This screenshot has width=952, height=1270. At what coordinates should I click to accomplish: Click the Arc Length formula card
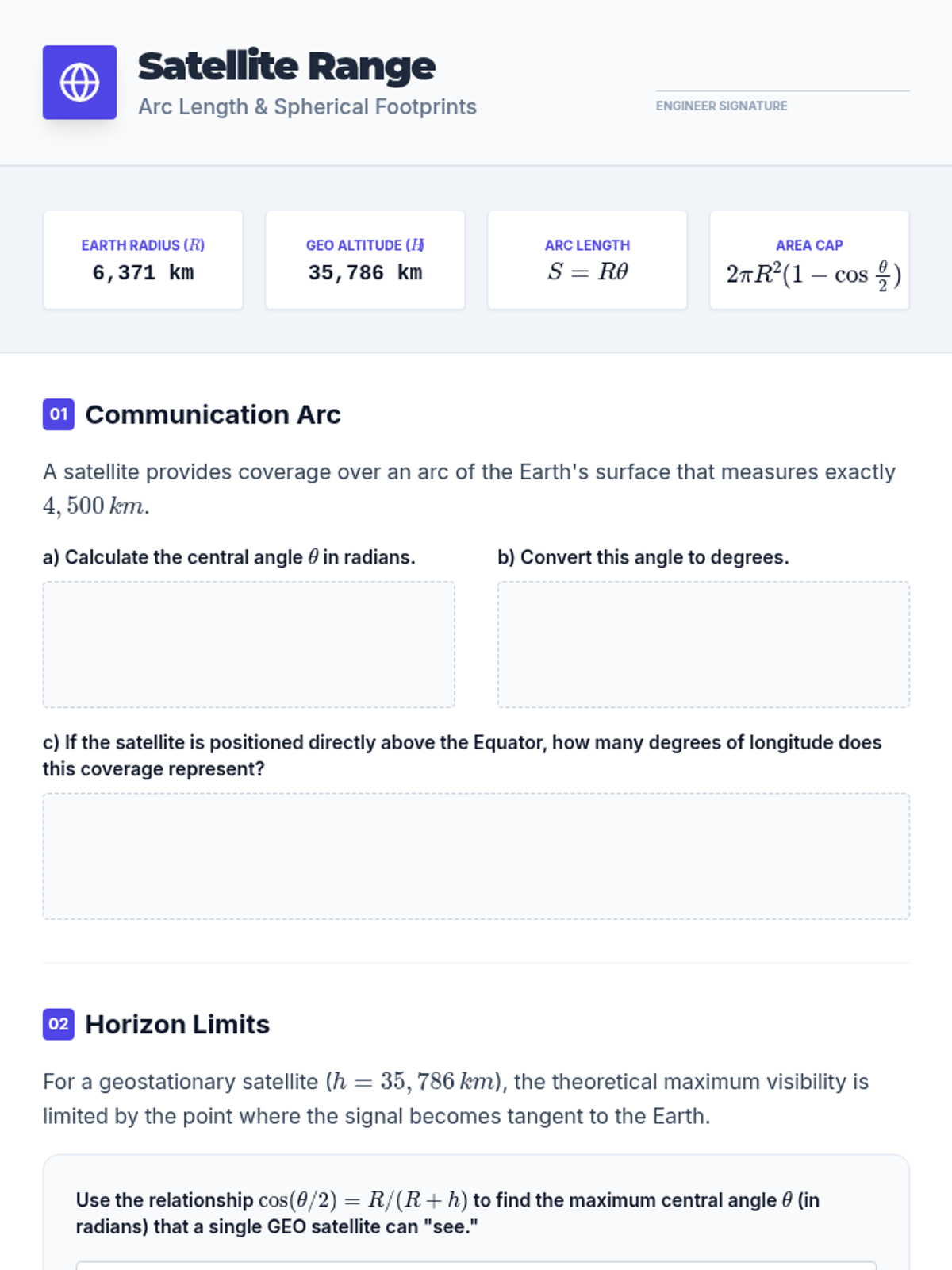click(587, 260)
